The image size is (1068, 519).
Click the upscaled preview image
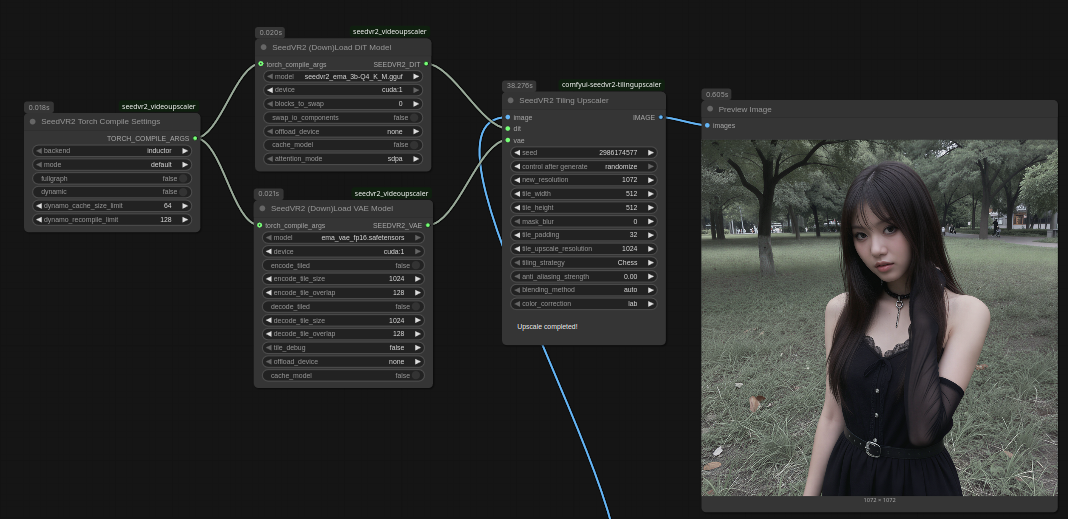click(x=879, y=317)
